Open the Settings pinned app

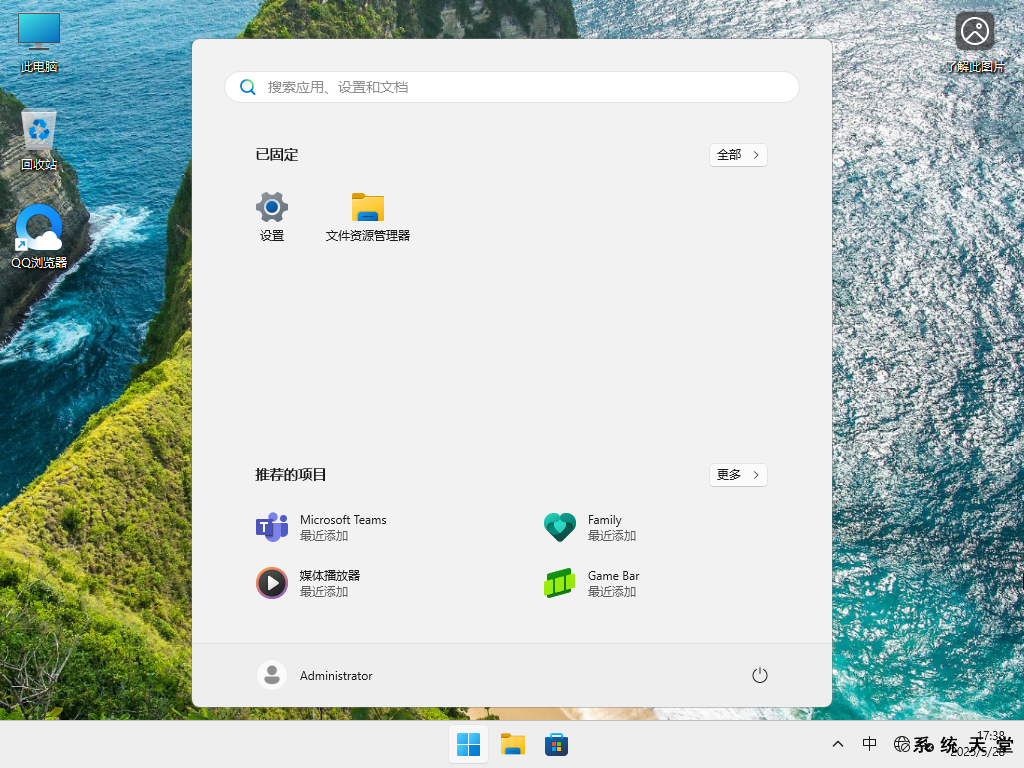point(272,217)
